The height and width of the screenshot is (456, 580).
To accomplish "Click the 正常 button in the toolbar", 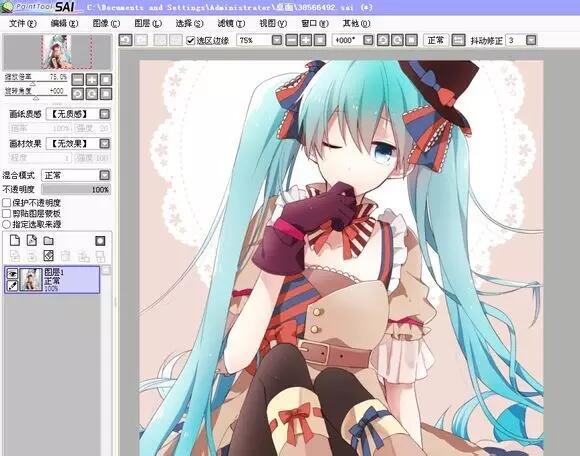I will (435, 40).
